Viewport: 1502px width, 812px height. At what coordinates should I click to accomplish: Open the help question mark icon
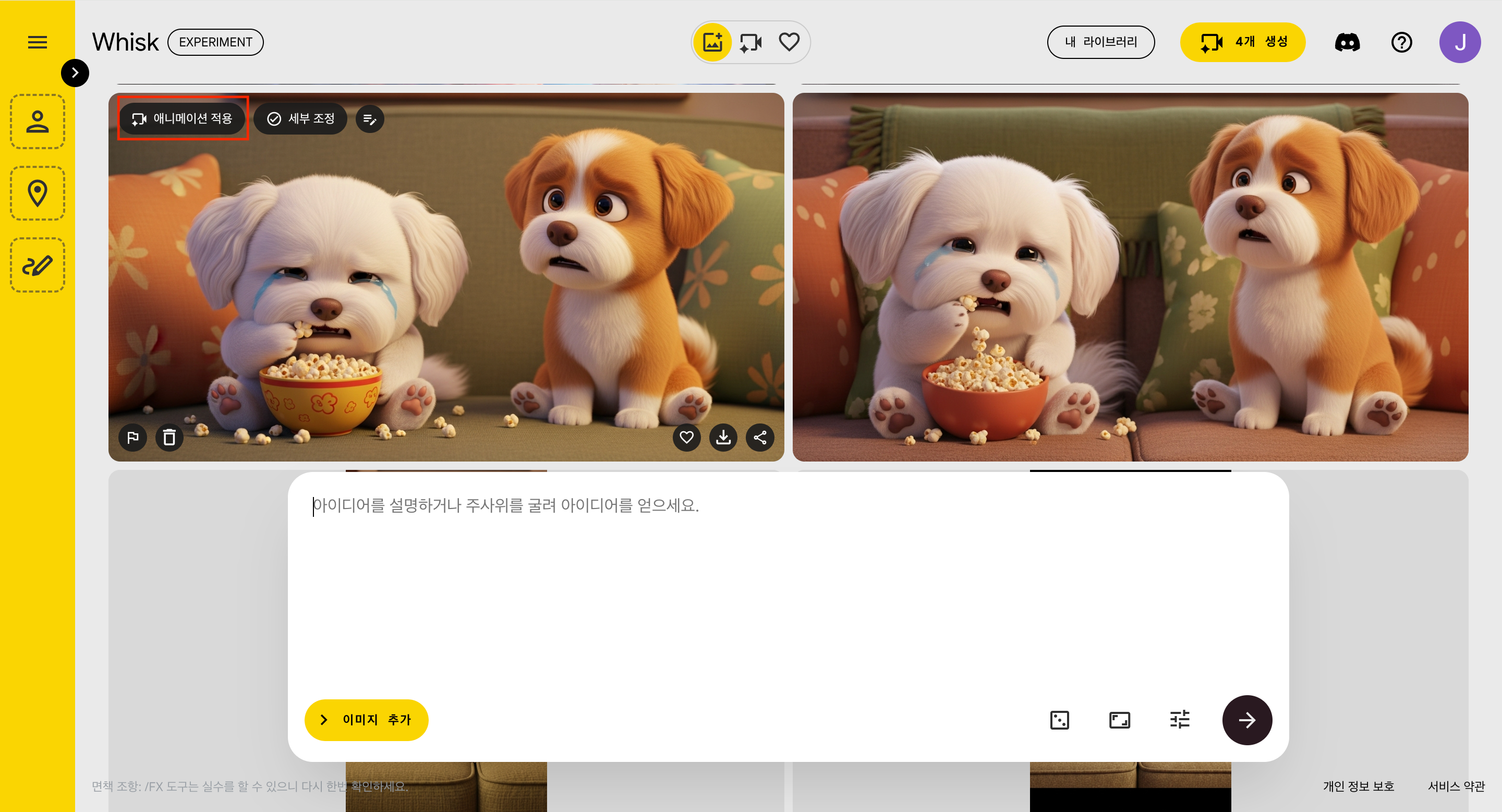1401,42
